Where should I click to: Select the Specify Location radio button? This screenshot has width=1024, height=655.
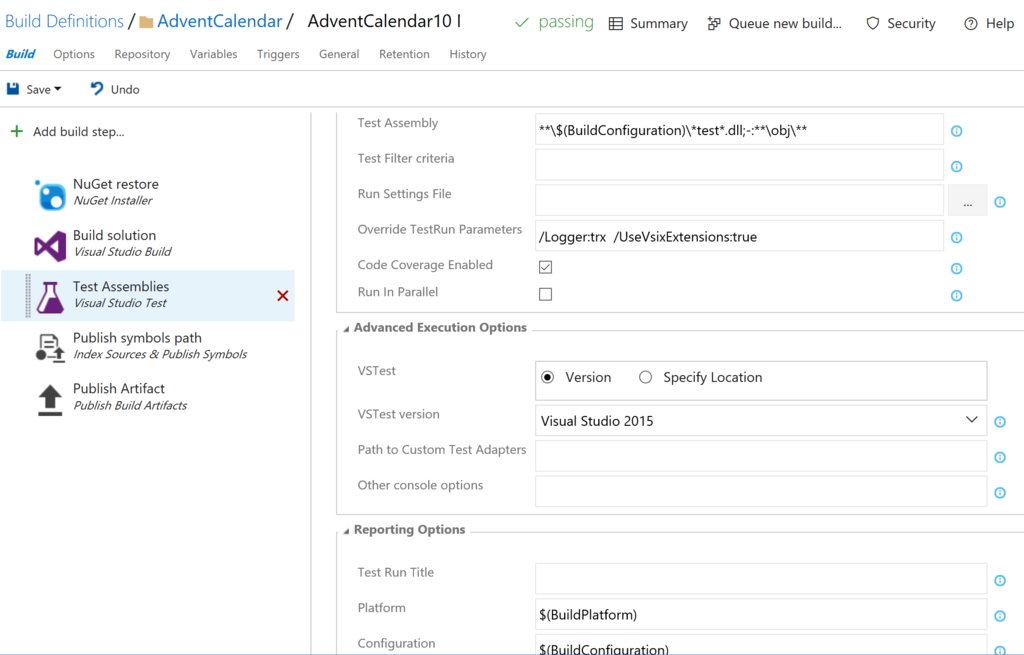click(645, 377)
